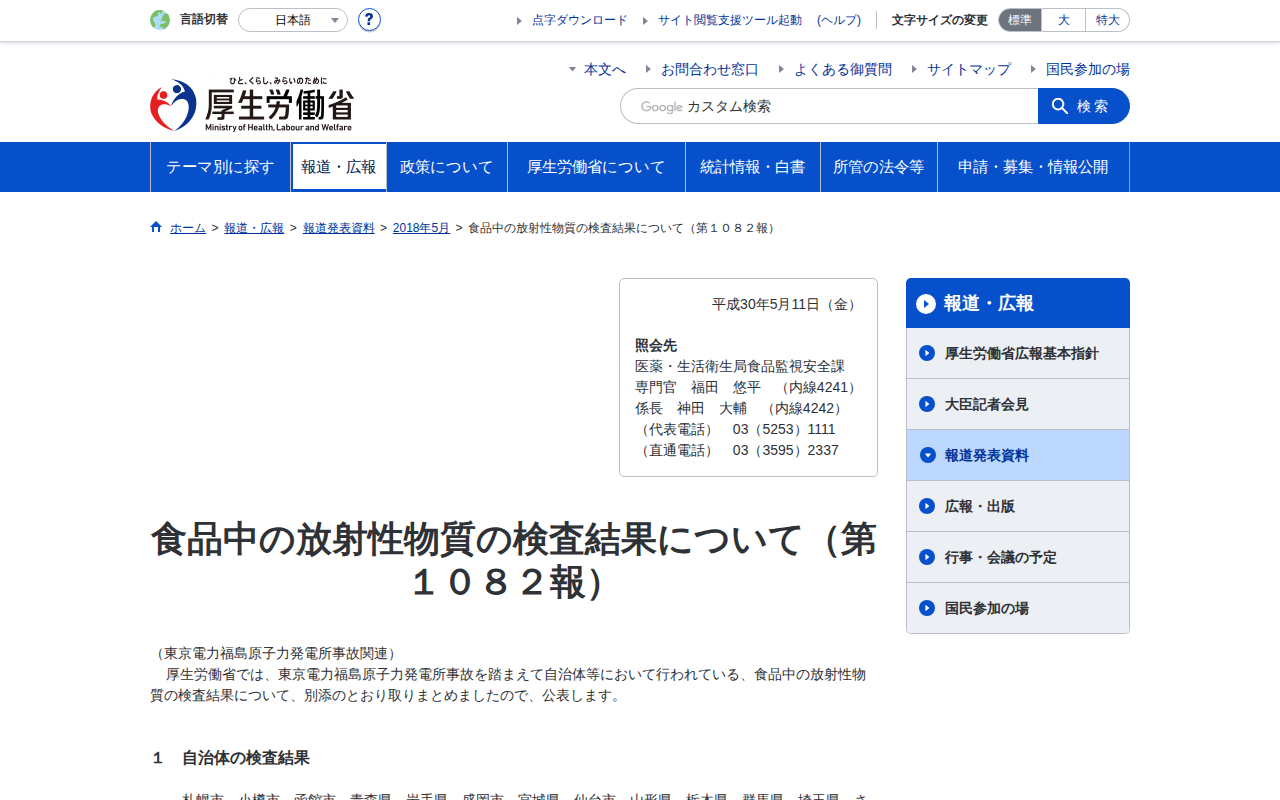Open the 日本語 language dropdown

coord(293,20)
